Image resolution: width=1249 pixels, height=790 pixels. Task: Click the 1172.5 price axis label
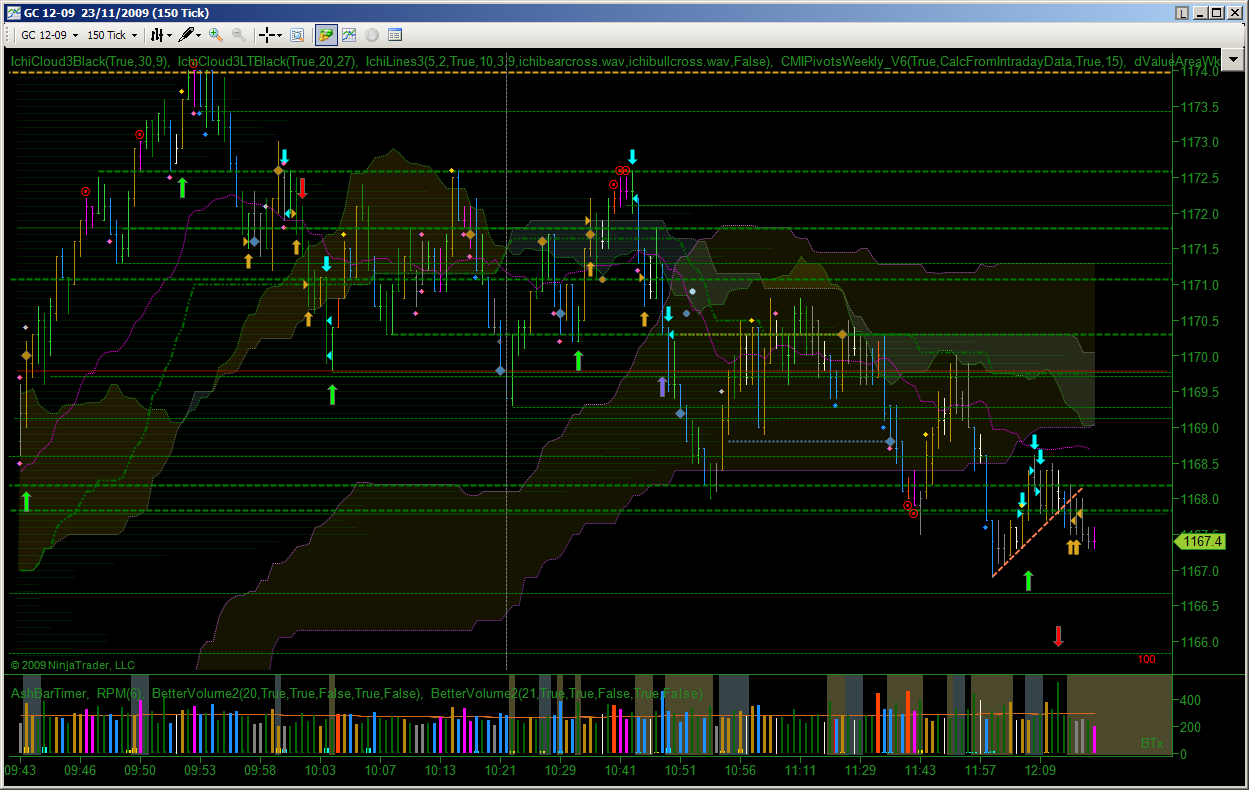click(x=1200, y=179)
